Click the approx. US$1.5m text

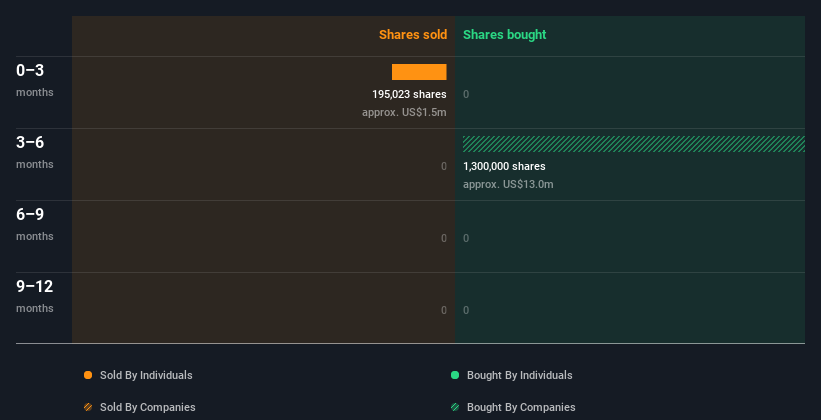tap(404, 112)
